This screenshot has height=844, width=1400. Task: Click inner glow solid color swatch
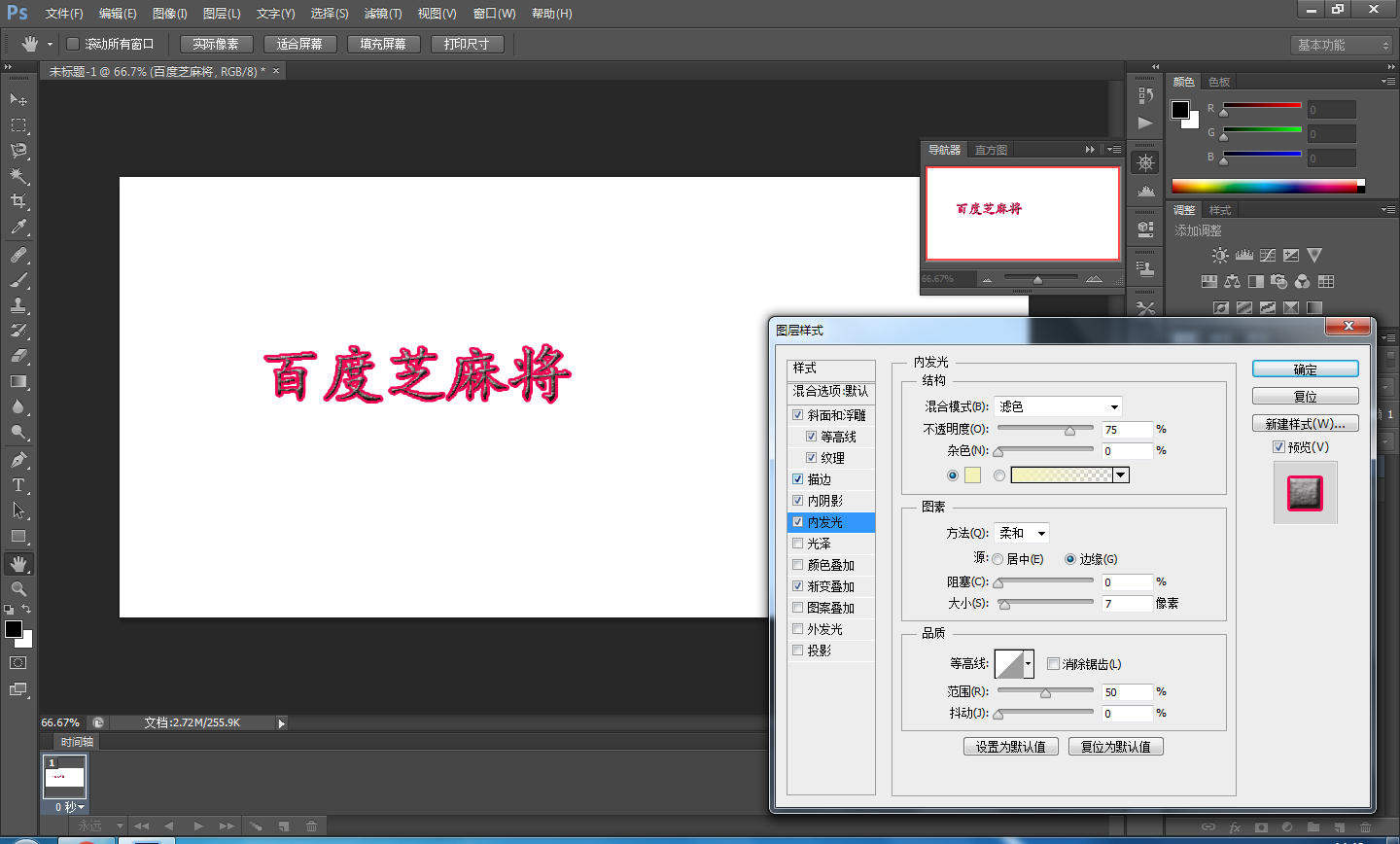tap(972, 475)
